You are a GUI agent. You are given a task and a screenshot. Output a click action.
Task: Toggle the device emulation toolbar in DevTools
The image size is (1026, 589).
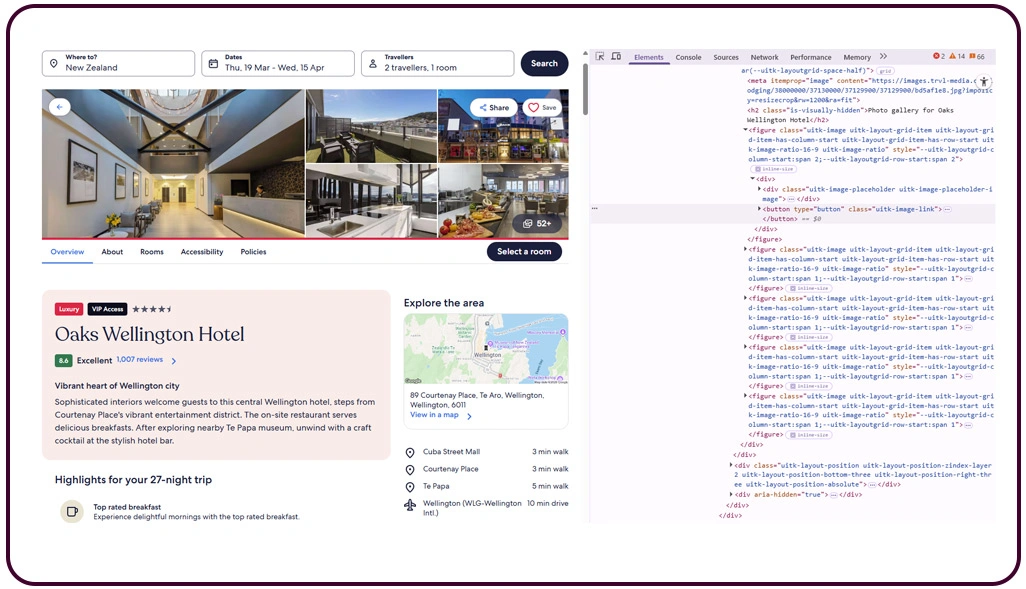(x=616, y=57)
